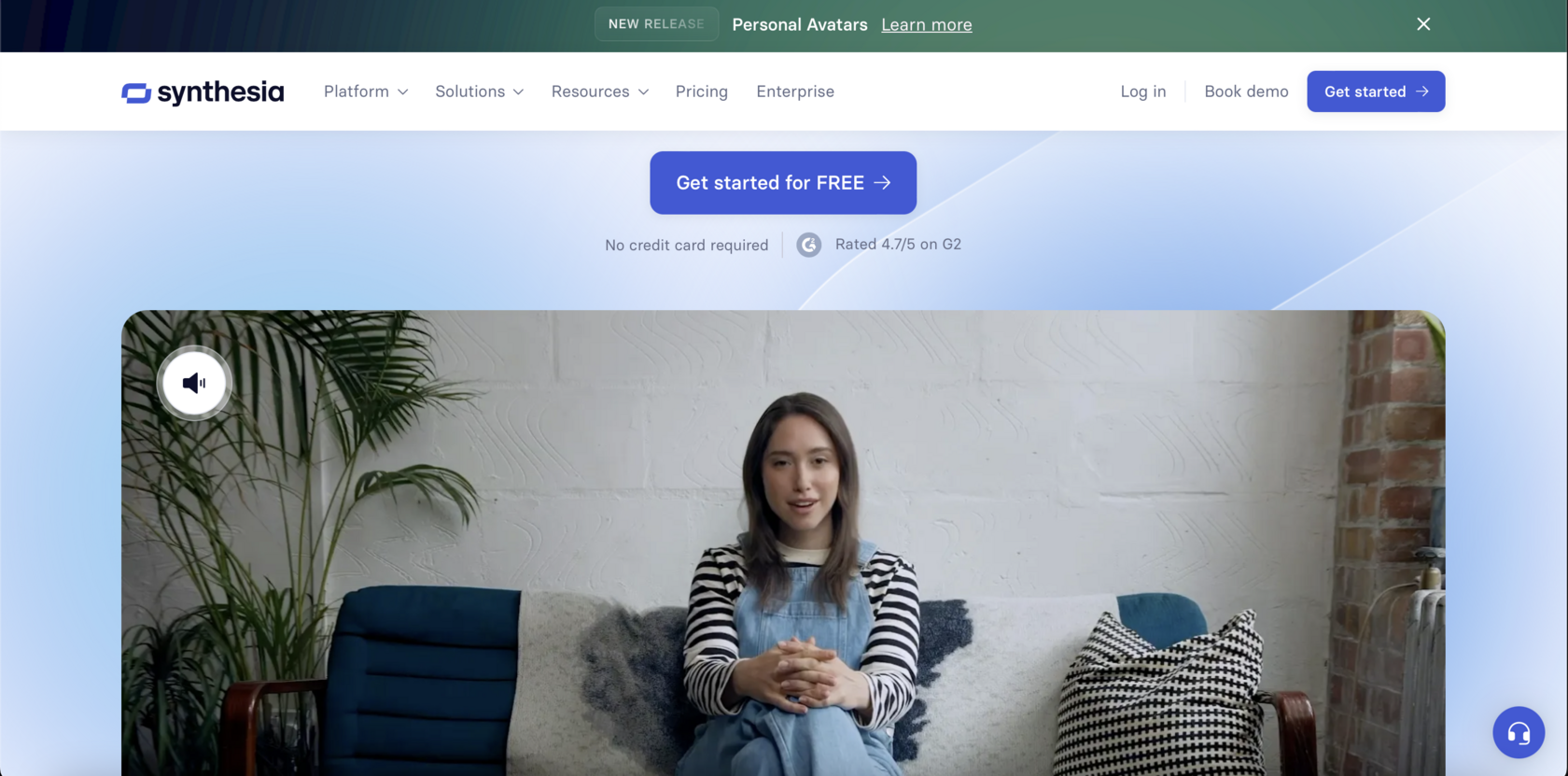
Task: Dismiss the new release banner with X
Action: point(1423,24)
